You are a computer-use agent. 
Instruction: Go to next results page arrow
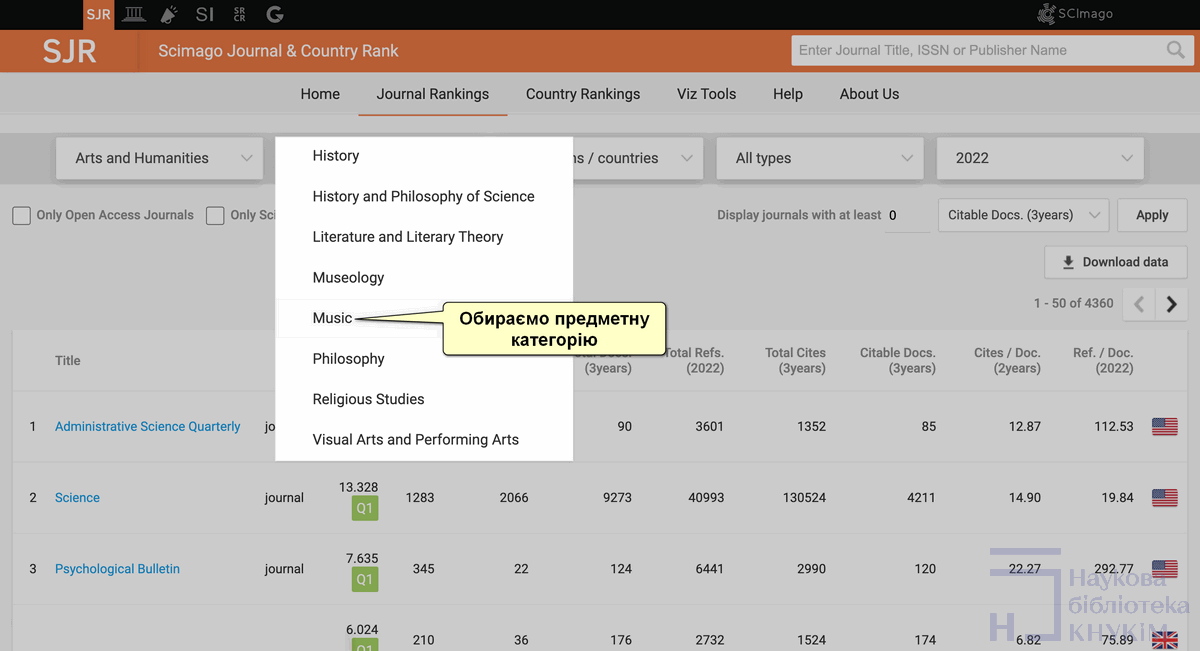pos(1171,304)
